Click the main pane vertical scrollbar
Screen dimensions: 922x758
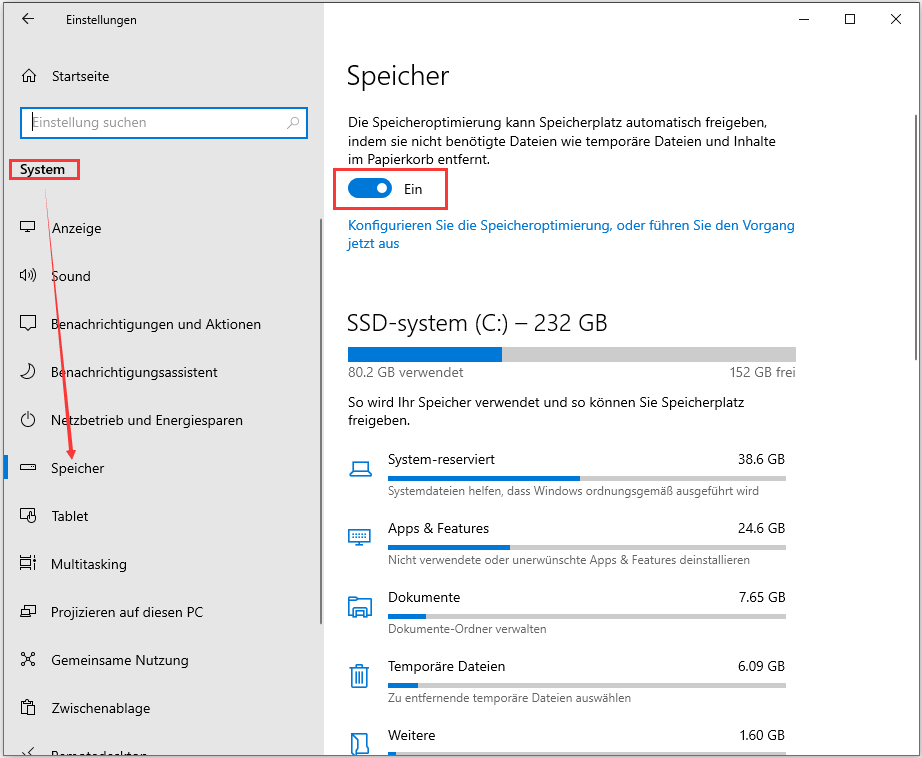[916, 237]
